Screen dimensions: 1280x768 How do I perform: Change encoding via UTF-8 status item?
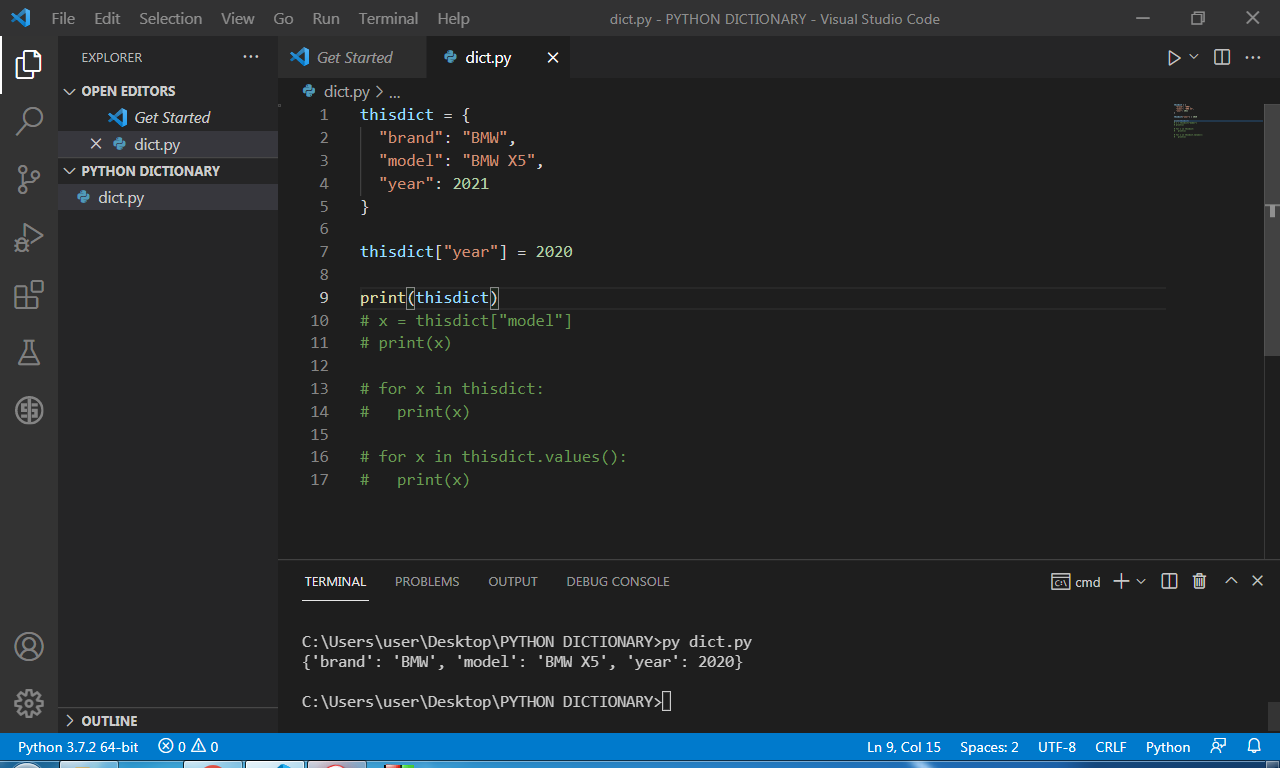point(1057,747)
